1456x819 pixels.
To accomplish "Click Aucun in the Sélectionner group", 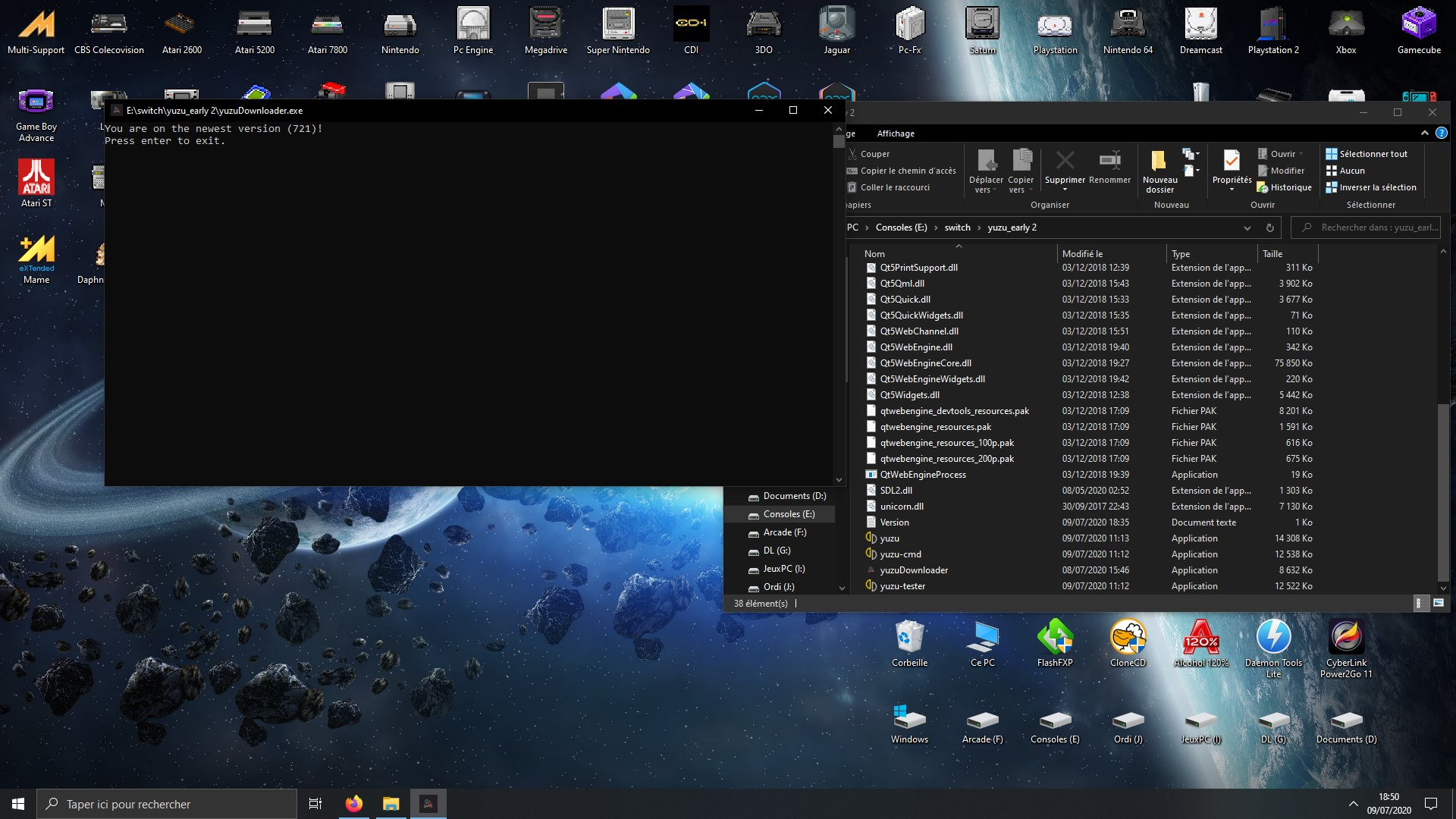I will tap(1345, 171).
